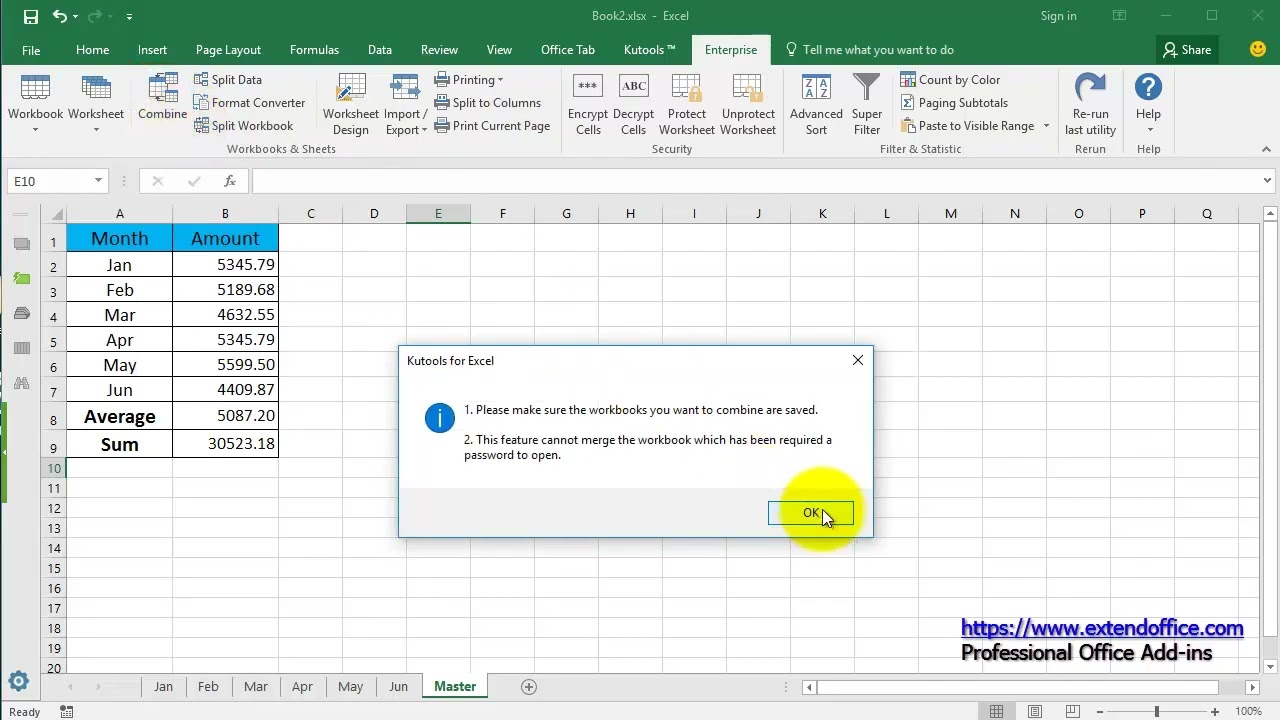Viewport: 1280px width, 720px height.
Task: Switch to Page Layout view in status bar
Action: (x=1035, y=712)
